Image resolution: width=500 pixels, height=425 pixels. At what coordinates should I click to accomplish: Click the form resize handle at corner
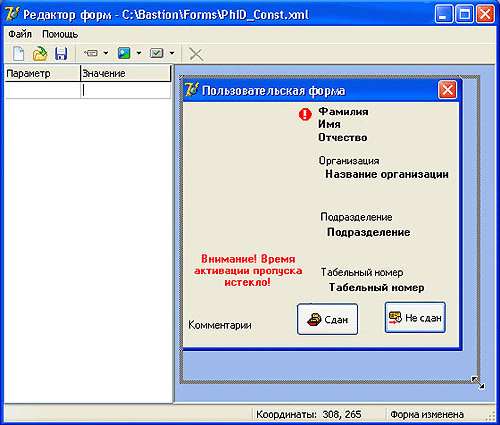(478, 382)
